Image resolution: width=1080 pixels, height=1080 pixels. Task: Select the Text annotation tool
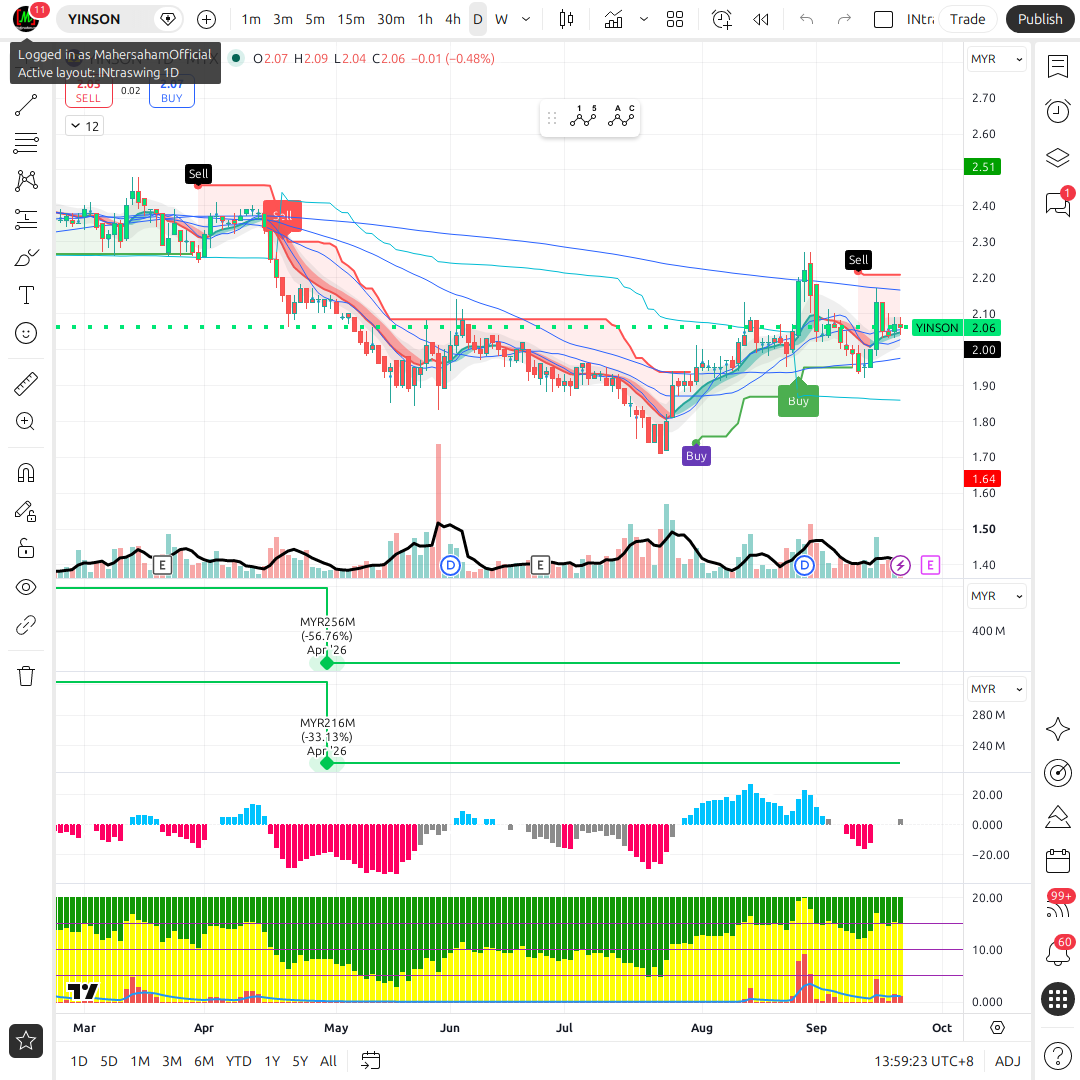click(x=26, y=295)
